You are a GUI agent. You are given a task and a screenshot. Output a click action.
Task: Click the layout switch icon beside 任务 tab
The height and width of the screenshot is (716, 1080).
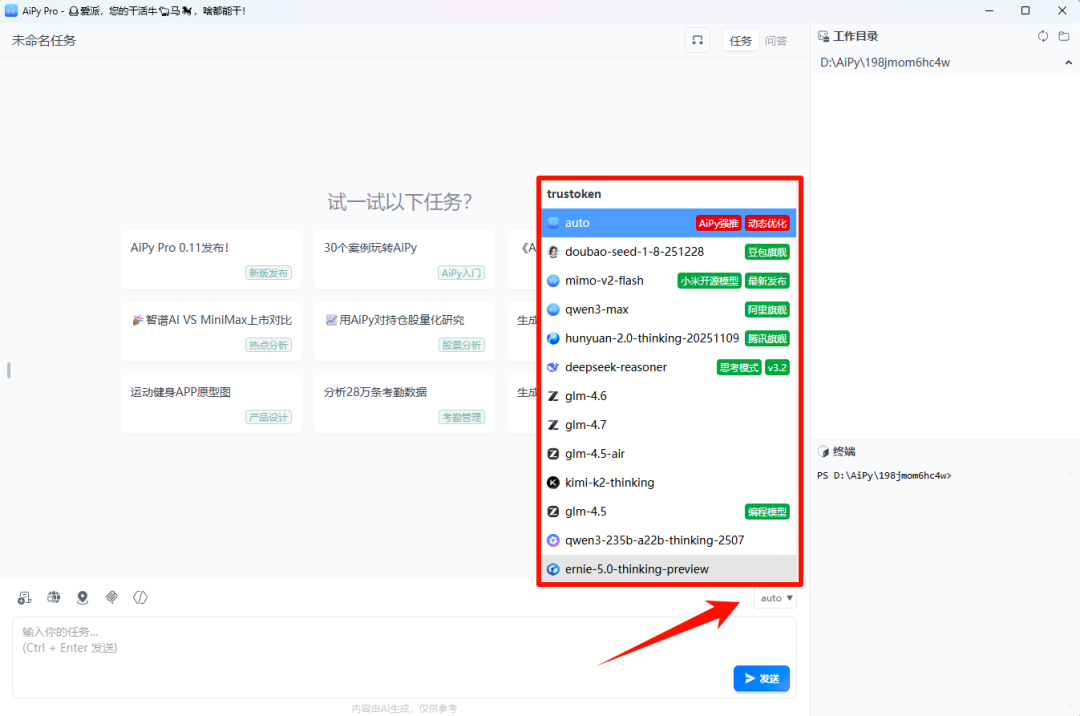click(x=697, y=41)
